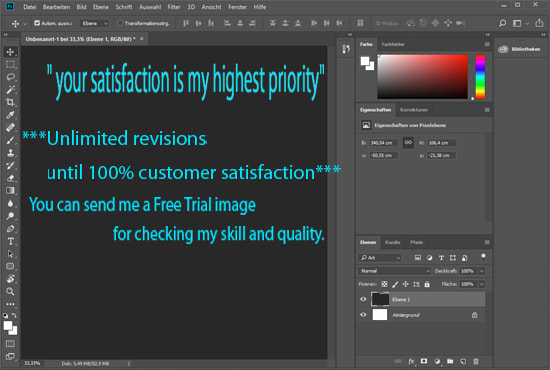This screenshot has height=370, width=550.
Task: Select the Eyedropper tool
Action: 10,115
